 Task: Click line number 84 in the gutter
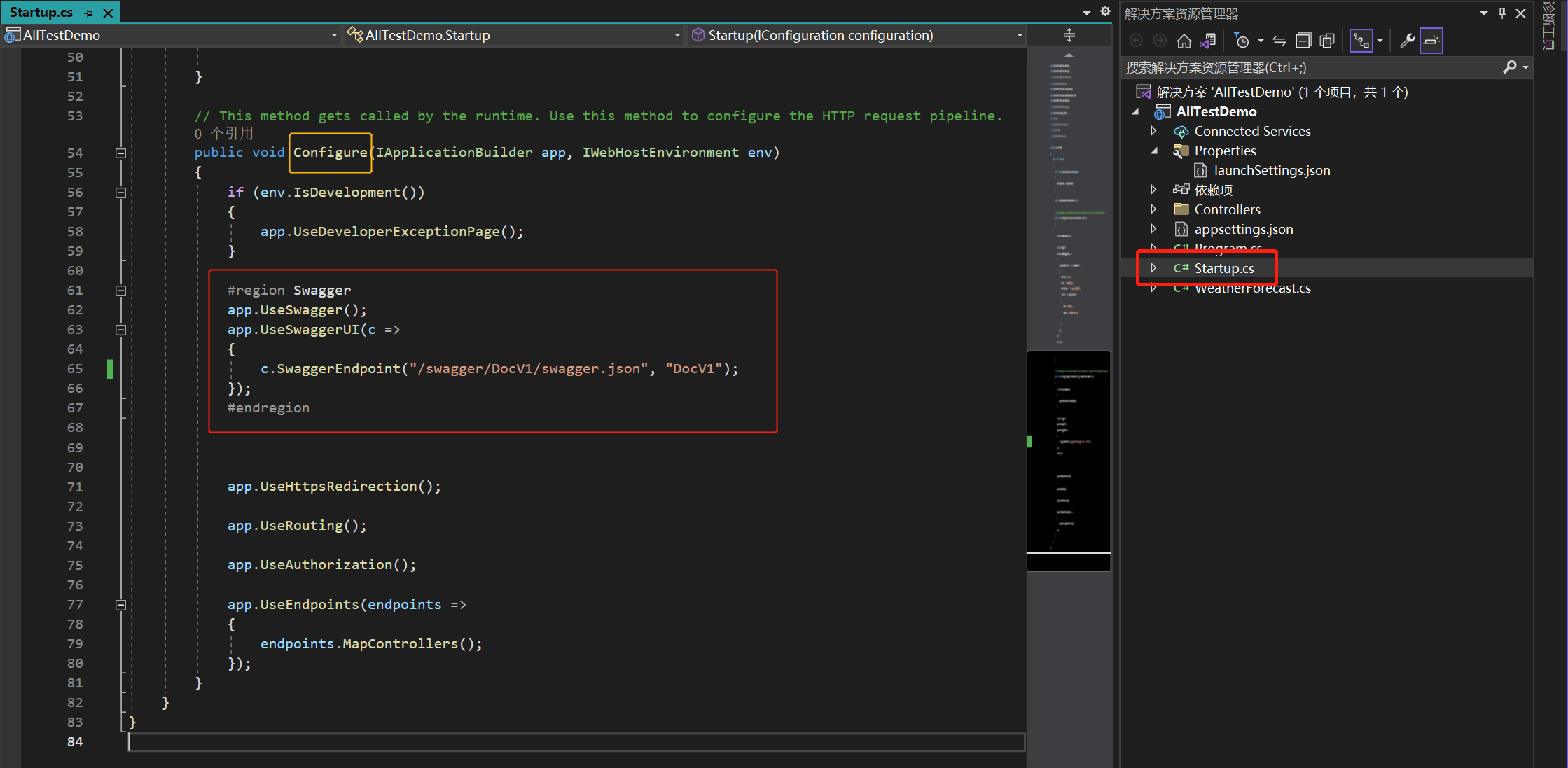75,741
